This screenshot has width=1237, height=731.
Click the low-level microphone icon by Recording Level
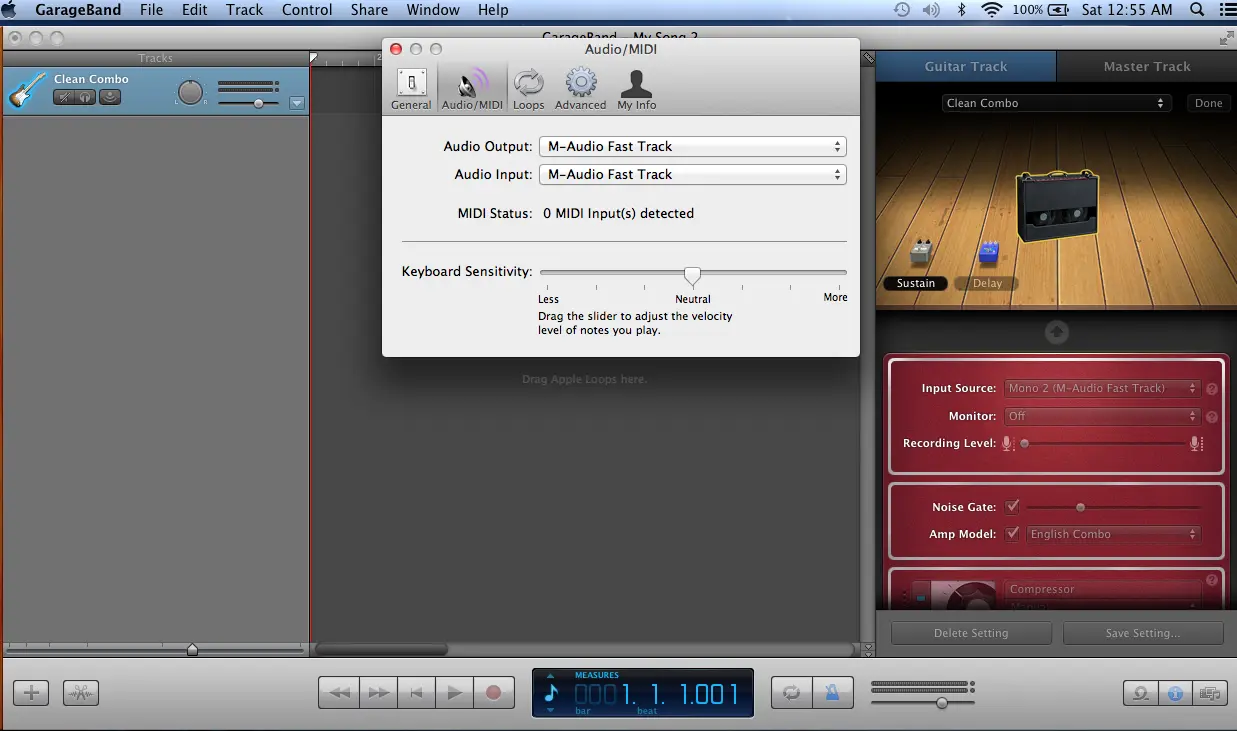click(x=1008, y=443)
